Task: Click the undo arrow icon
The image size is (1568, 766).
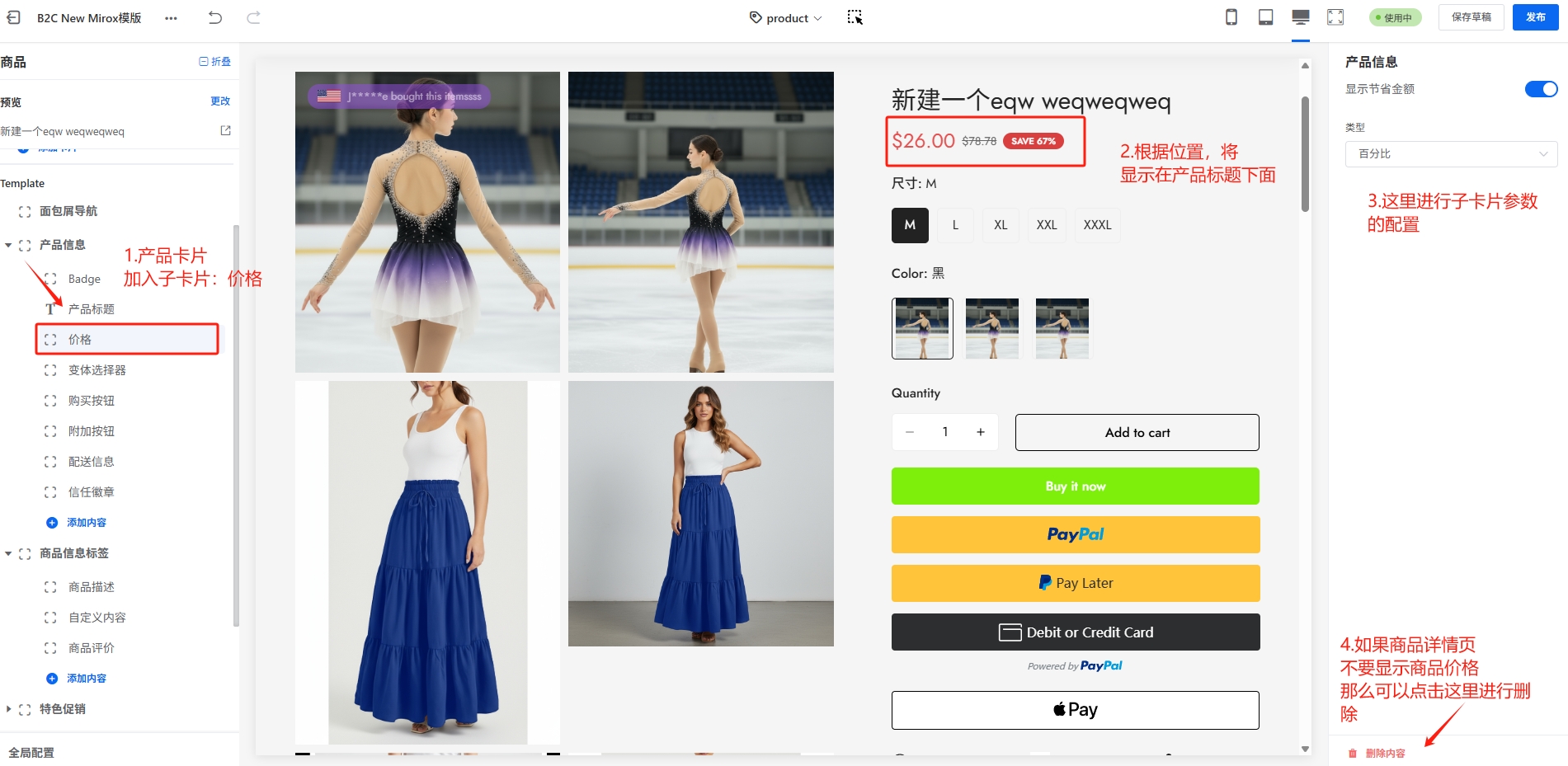Action: (x=215, y=17)
